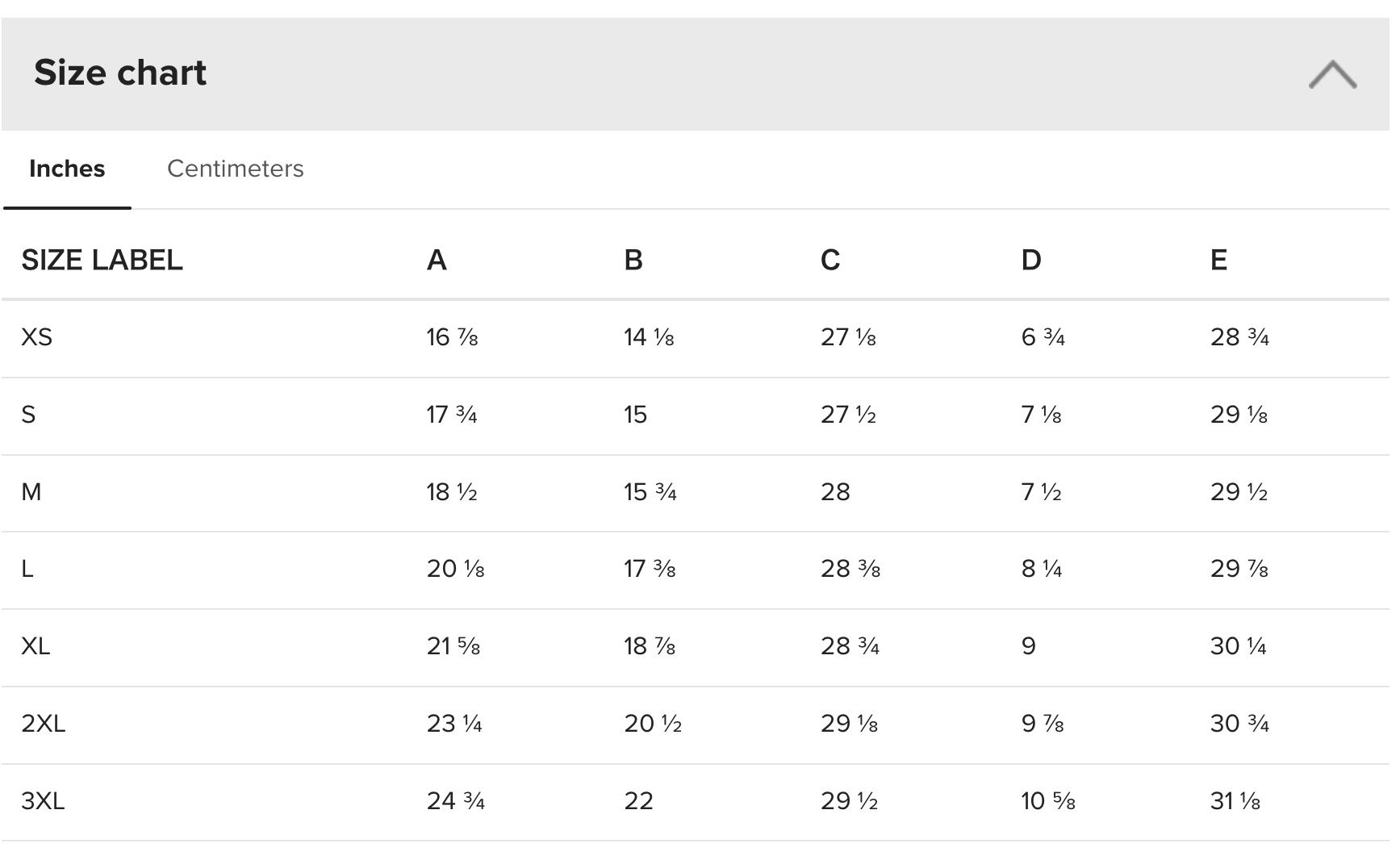Click column header C
The height and width of the screenshot is (860, 1400).
click(x=830, y=260)
